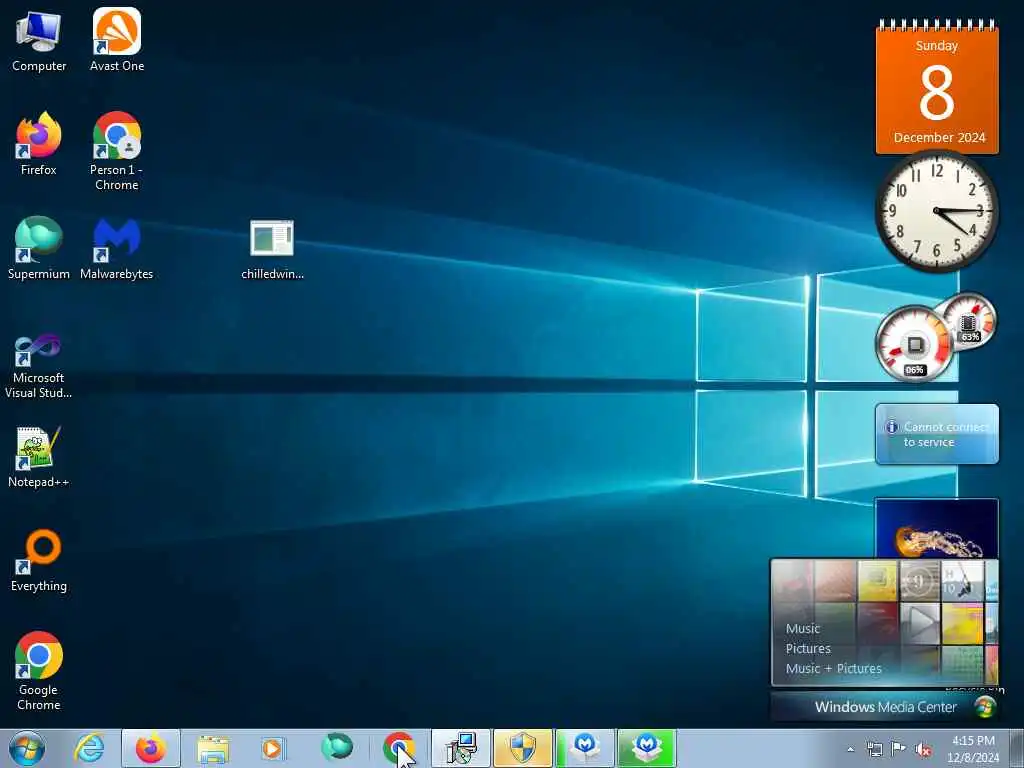1024x768 pixels.
Task: Select the Malwarebytes desktop shortcut
Action: click(117, 248)
